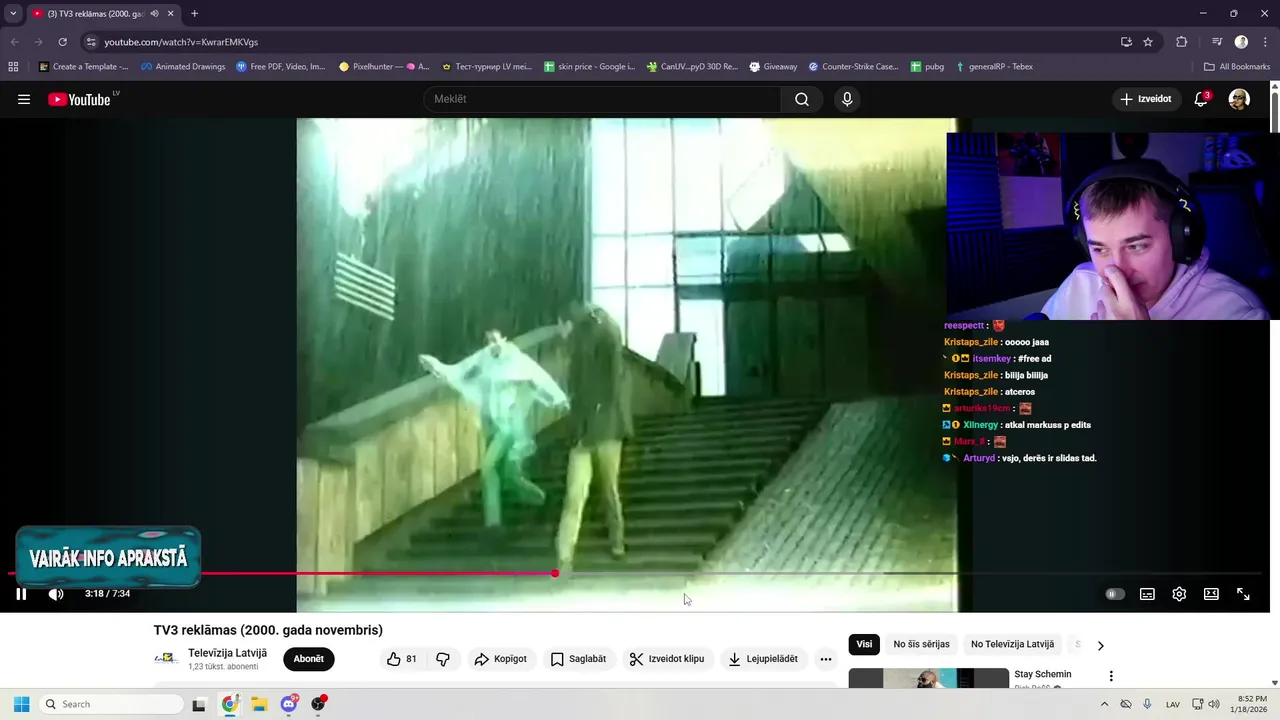This screenshot has height=720, width=1280.
Task: Switch to theater mode
Action: 1211,594
